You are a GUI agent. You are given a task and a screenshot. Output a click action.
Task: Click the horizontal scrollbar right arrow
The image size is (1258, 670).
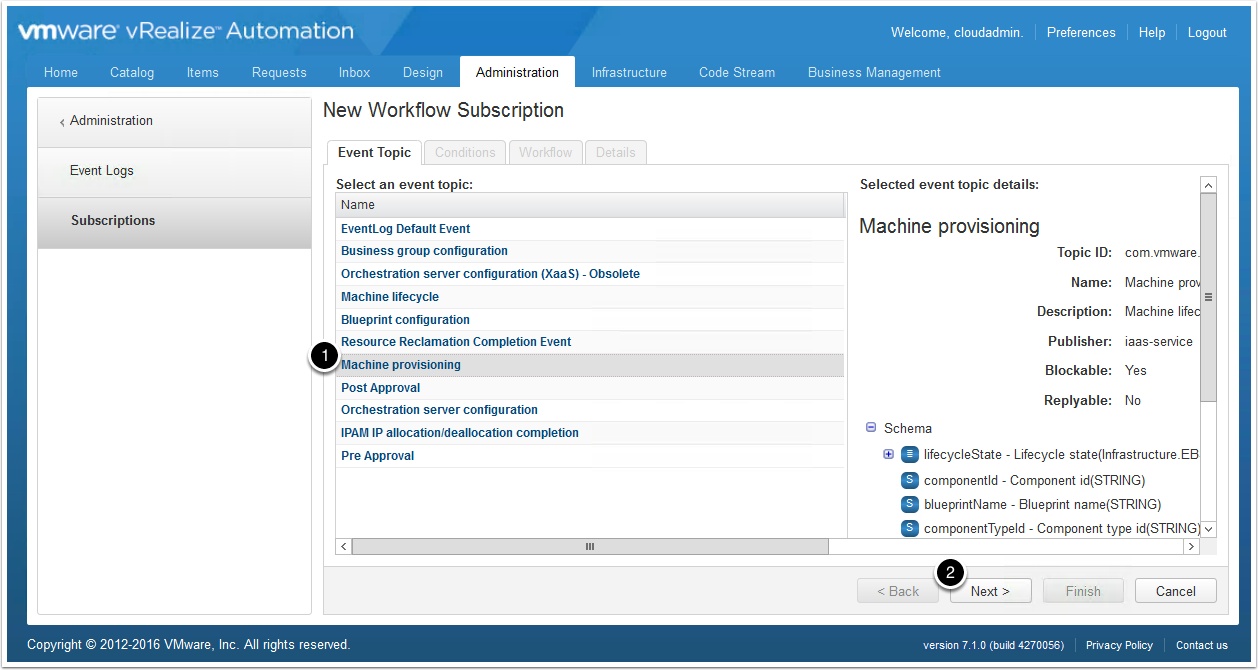(1191, 547)
